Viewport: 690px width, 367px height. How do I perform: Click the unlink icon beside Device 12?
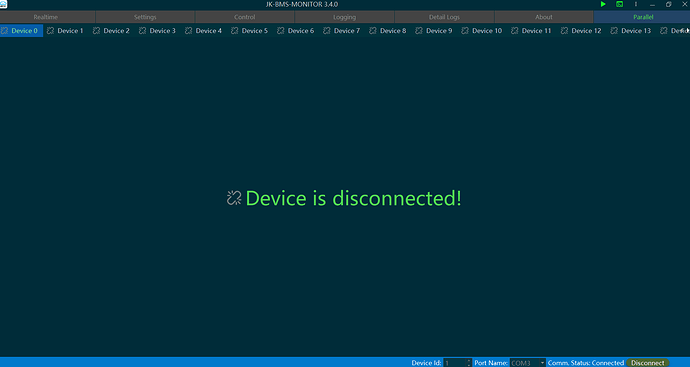564,31
